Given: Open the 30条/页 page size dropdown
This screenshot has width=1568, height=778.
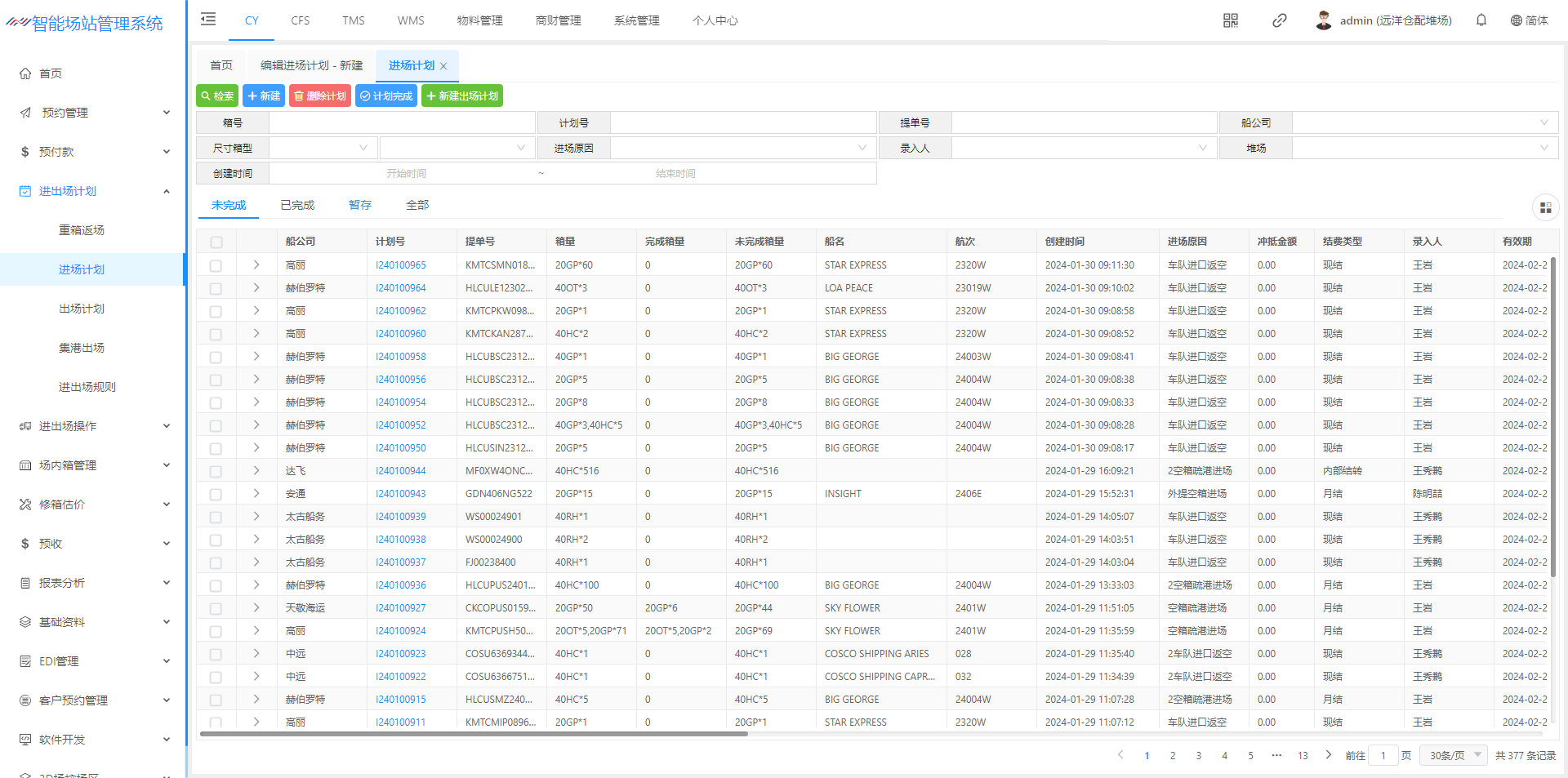Looking at the screenshot, I should tap(1454, 756).
